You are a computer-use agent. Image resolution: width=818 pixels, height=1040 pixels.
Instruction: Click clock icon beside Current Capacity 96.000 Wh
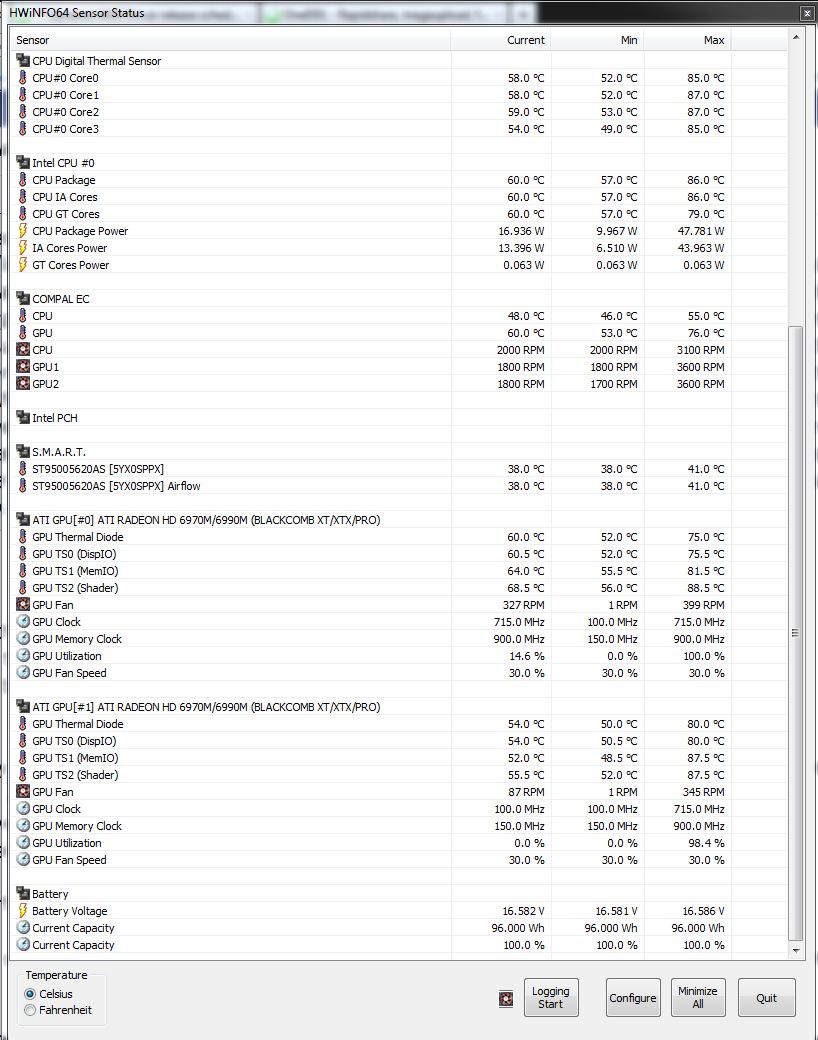click(x=23, y=928)
